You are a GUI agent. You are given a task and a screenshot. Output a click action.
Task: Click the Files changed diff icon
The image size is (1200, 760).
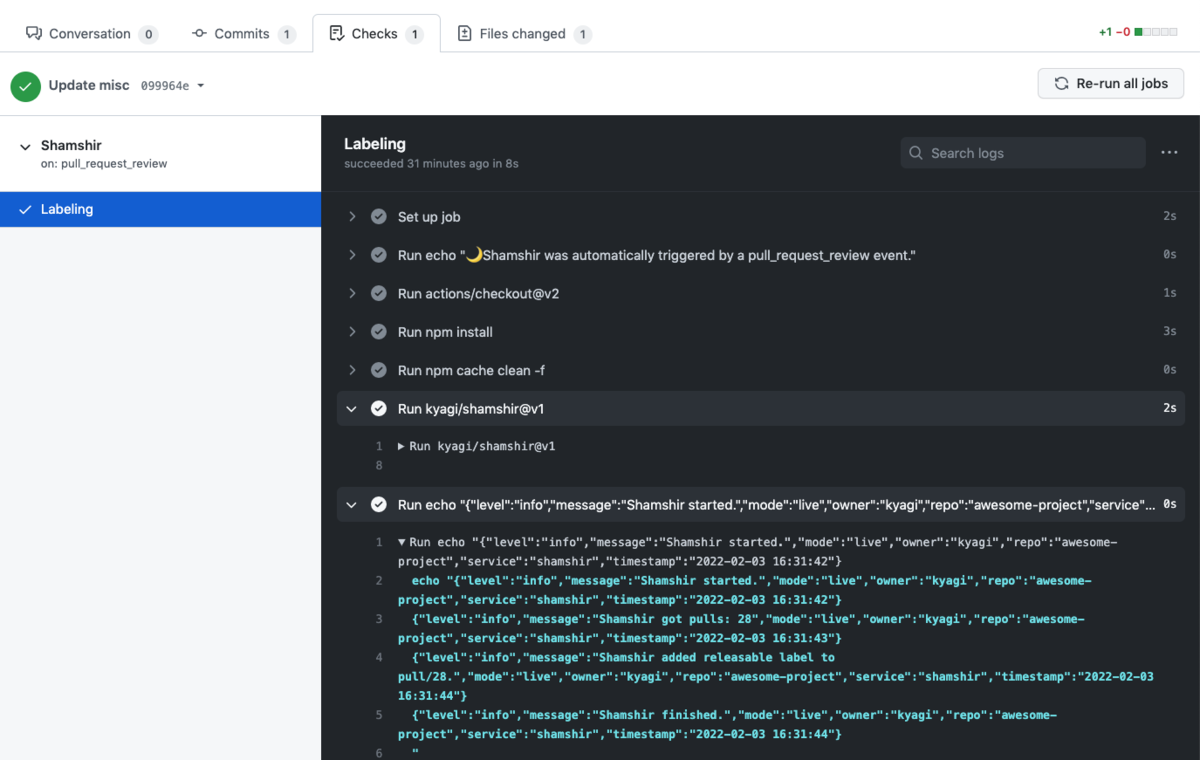pos(464,33)
